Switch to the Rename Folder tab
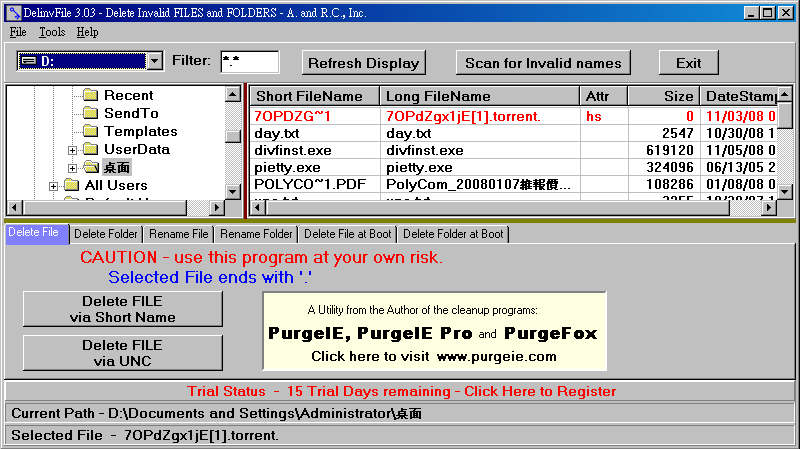This screenshot has height=449, width=800. (256, 234)
